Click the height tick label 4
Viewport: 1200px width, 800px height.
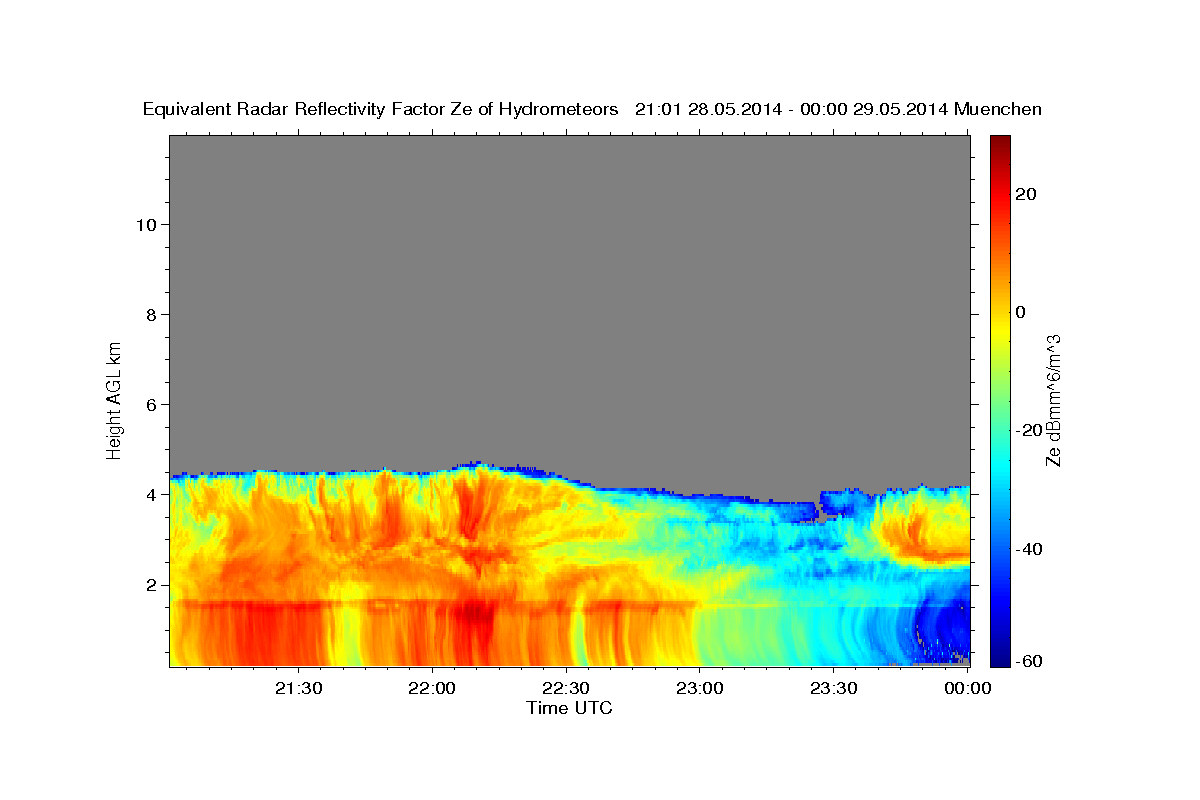[x=150, y=495]
